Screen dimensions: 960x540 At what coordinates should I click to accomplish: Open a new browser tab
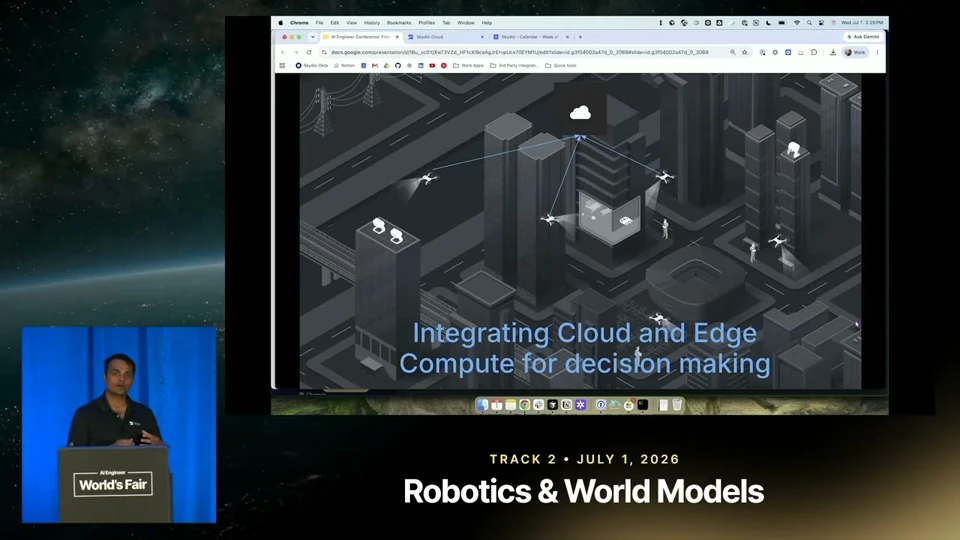(x=580, y=37)
